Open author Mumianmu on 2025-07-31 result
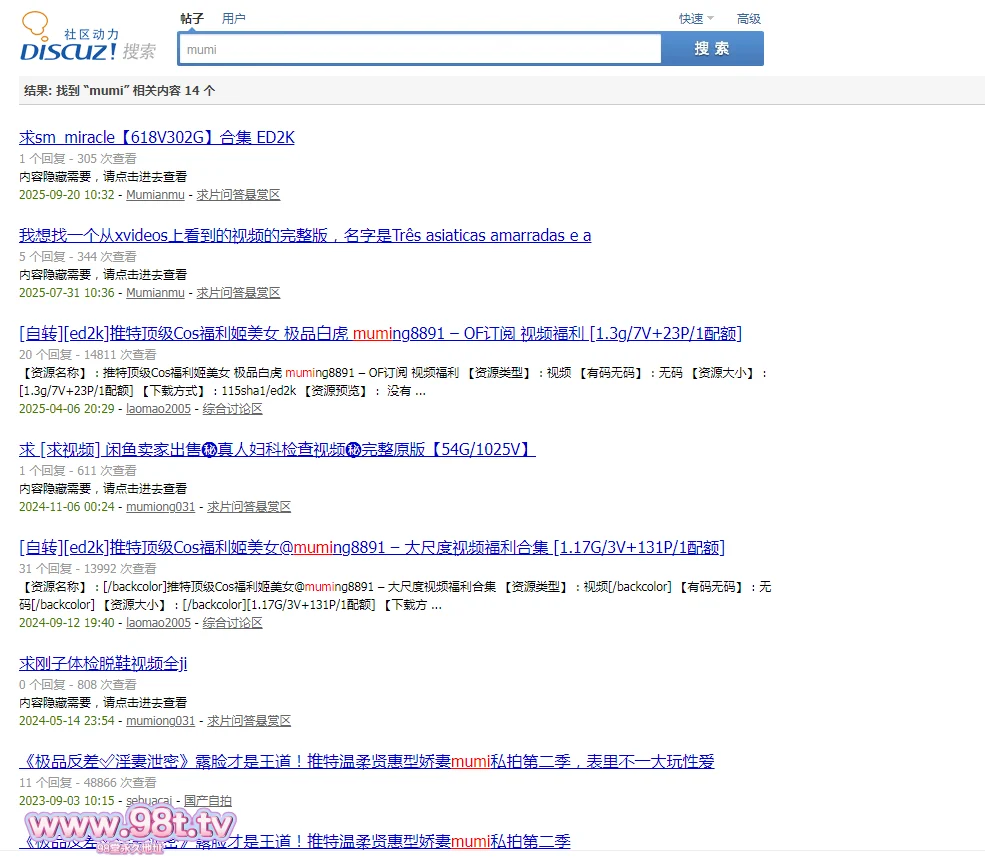985x863 pixels. [x=155, y=293]
